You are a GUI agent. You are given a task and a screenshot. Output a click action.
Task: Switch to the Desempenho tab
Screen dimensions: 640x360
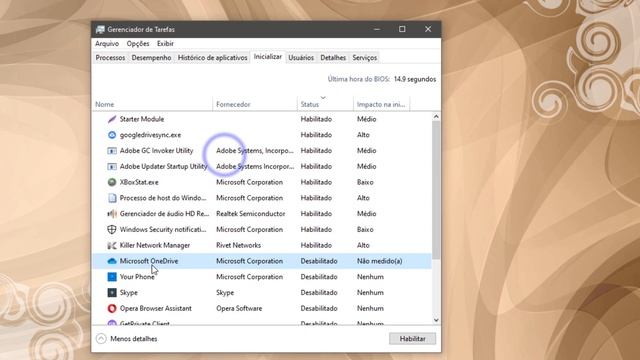point(151,58)
